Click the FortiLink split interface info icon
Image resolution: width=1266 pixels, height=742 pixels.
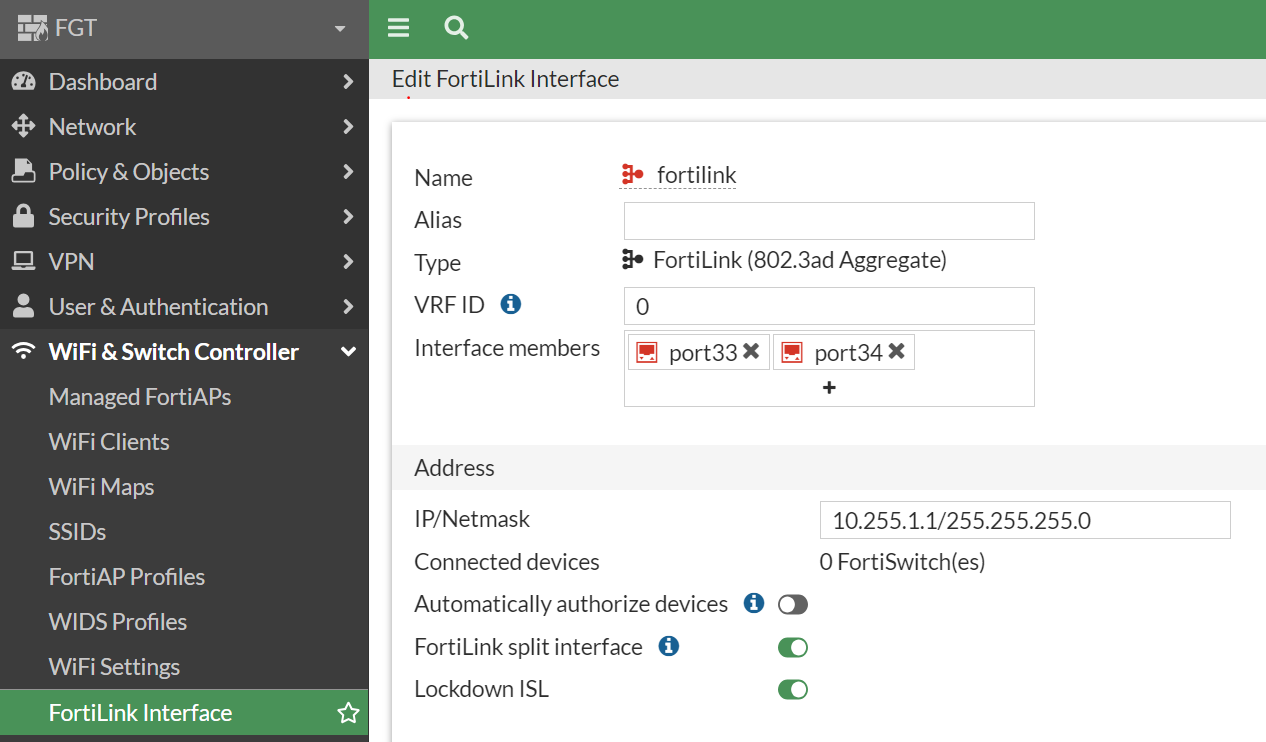point(669,646)
